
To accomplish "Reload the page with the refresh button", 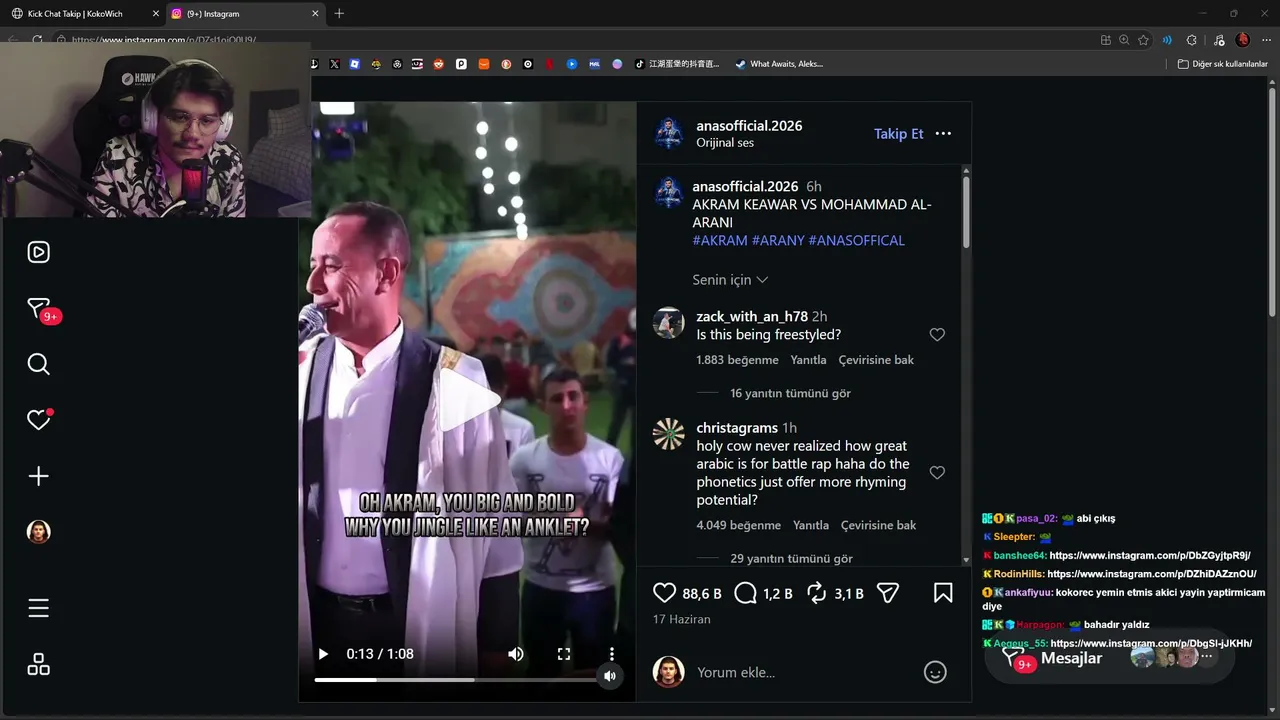I will click(x=37, y=40).
